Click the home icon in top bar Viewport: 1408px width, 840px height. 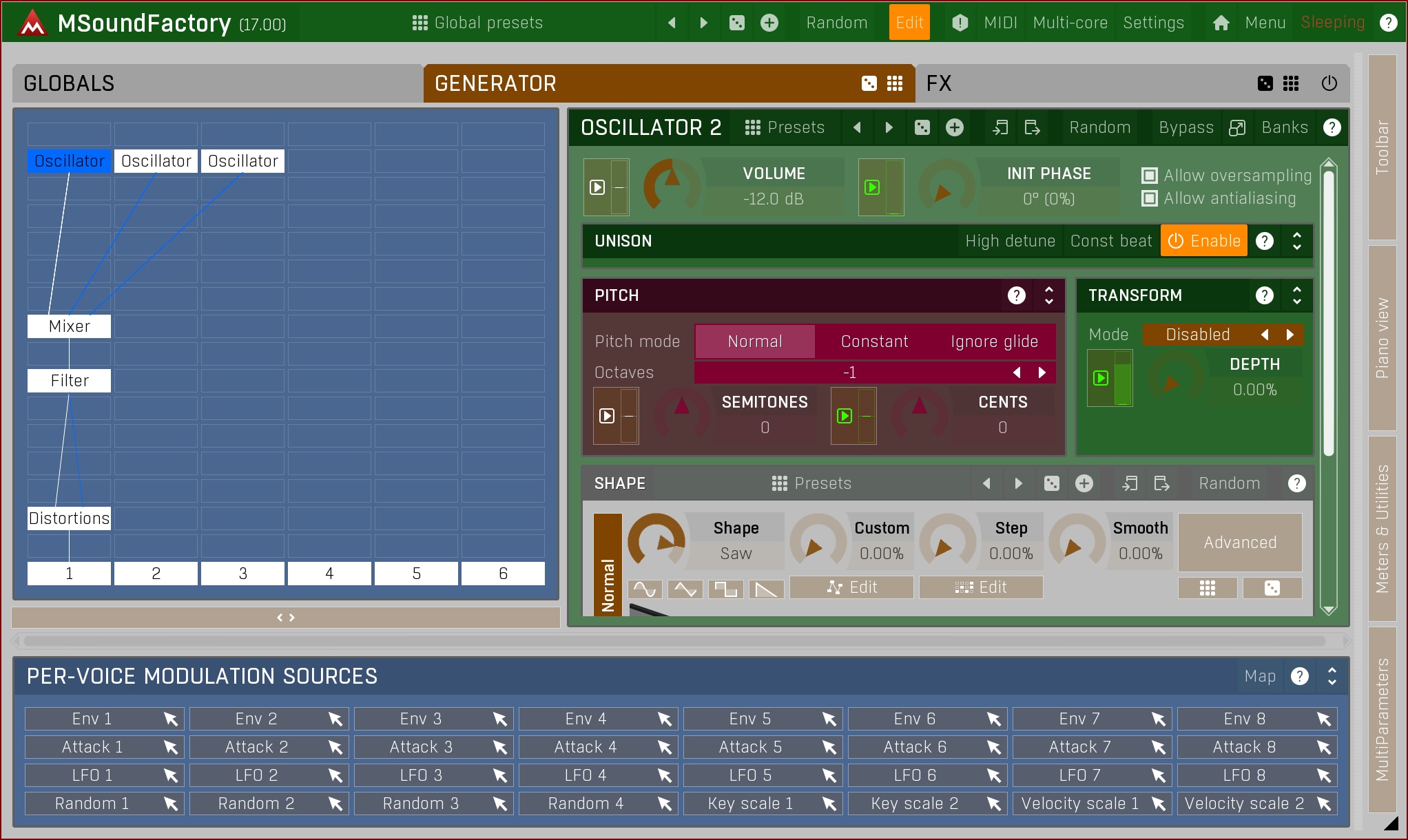point(1221,23)
